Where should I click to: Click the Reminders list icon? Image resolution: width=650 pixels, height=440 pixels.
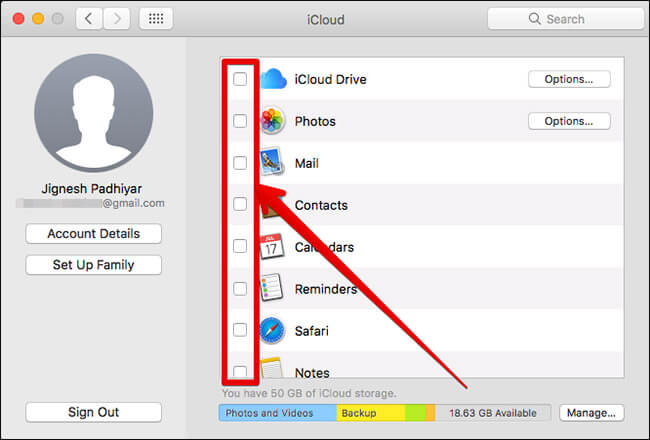tap(272, 287)
